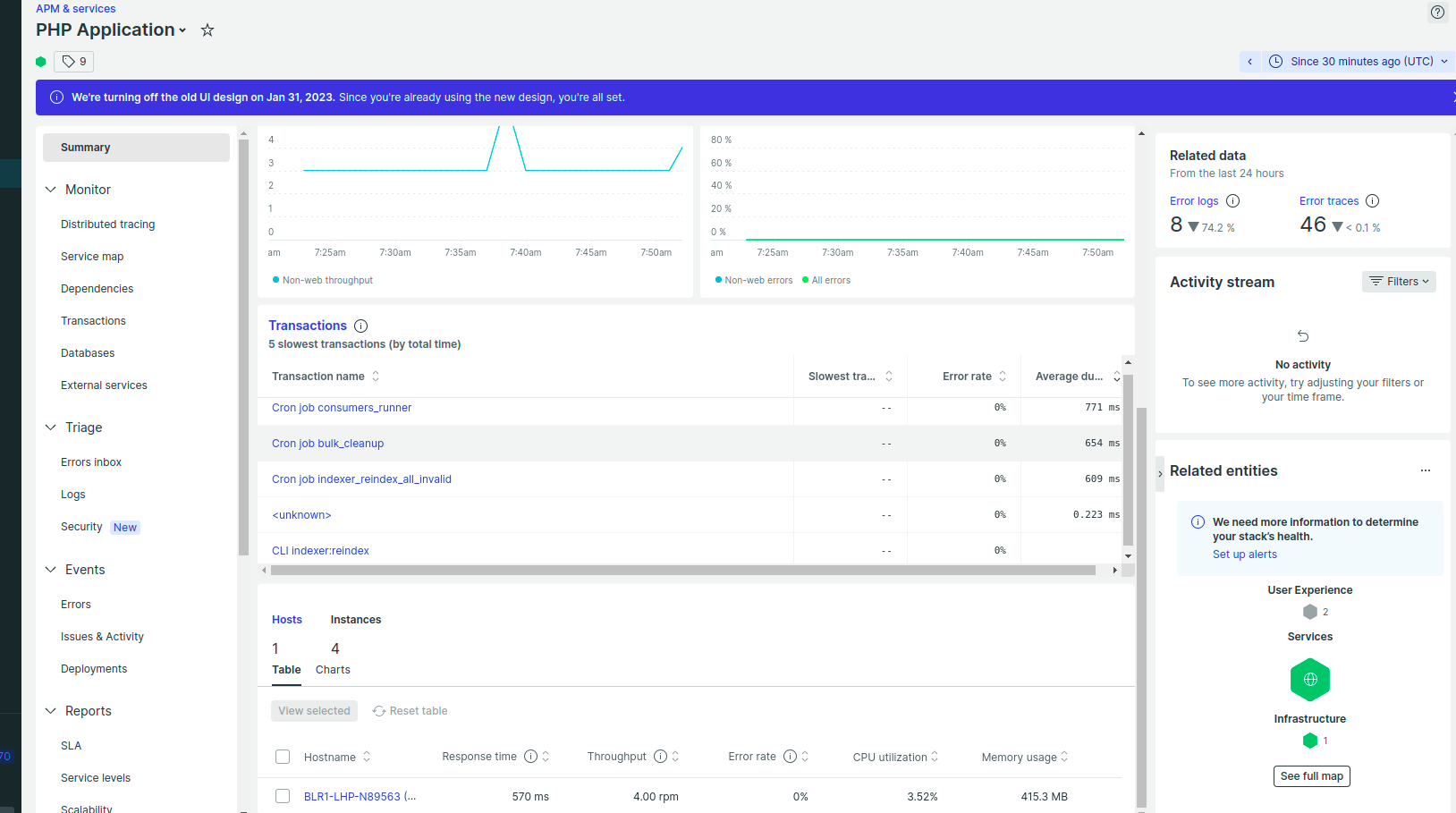
Task: Select the Errors inbox sidebar item
Action: point(90,462)
